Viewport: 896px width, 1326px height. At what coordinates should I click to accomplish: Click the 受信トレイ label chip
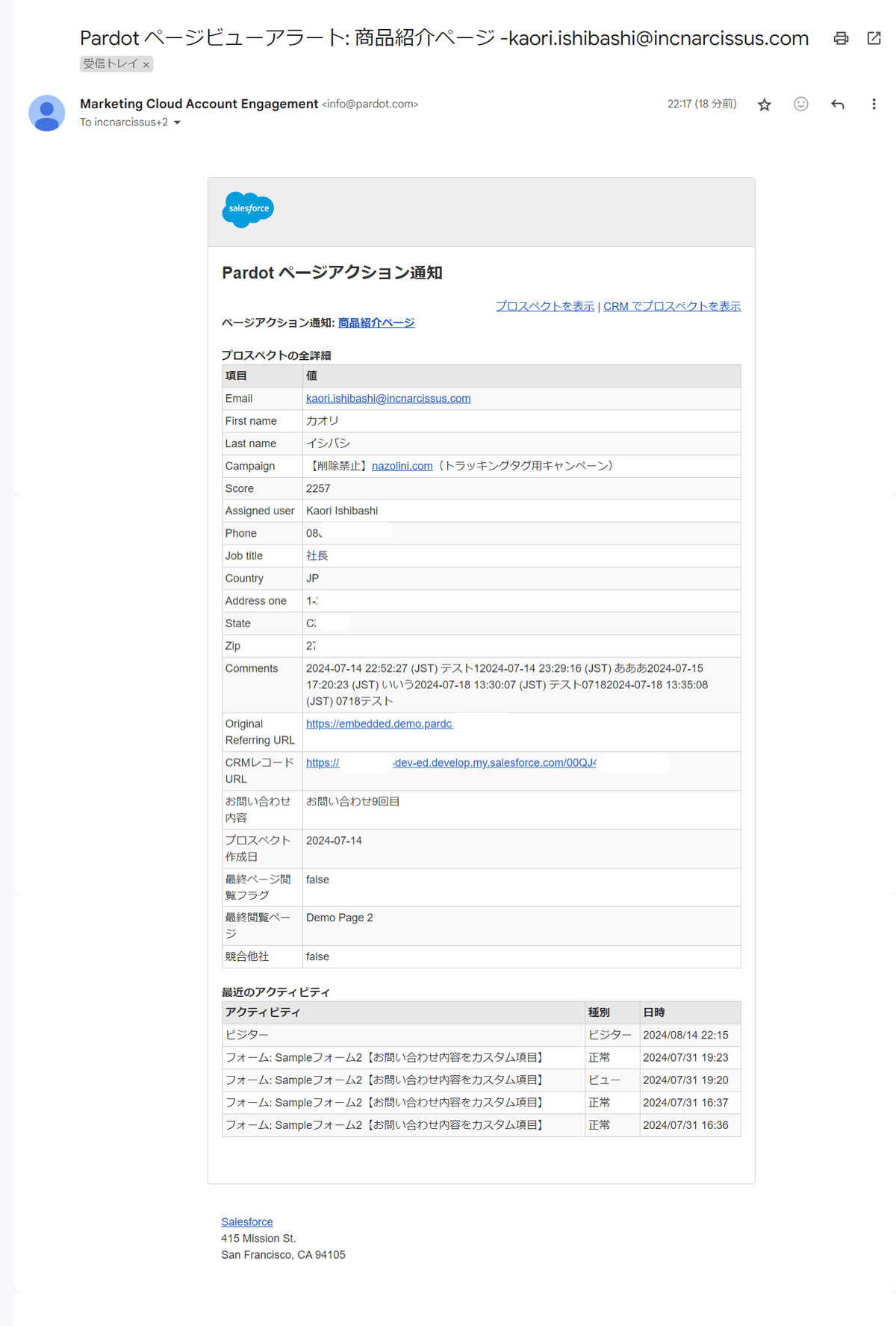pyautogui.click(x=111, y=64)
